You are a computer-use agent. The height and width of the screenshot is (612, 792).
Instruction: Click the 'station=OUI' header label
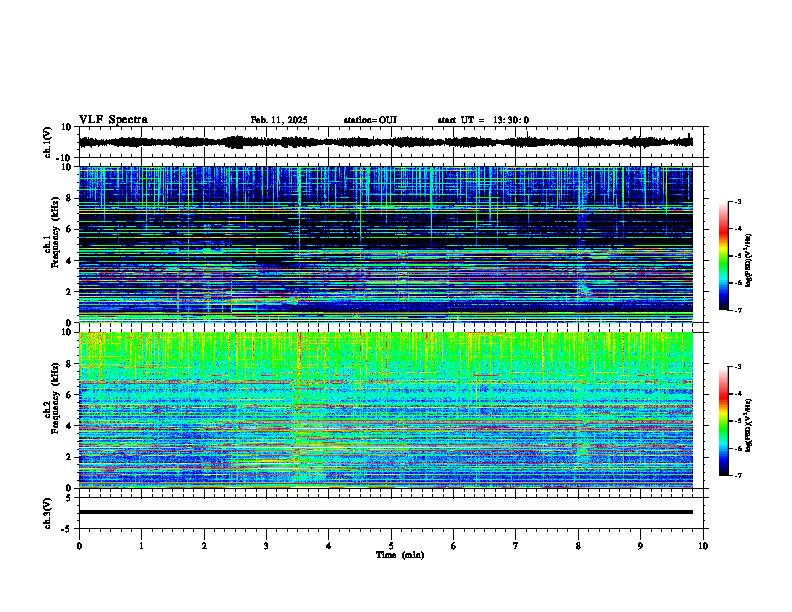pyautogui.click(x=370, y=120)
